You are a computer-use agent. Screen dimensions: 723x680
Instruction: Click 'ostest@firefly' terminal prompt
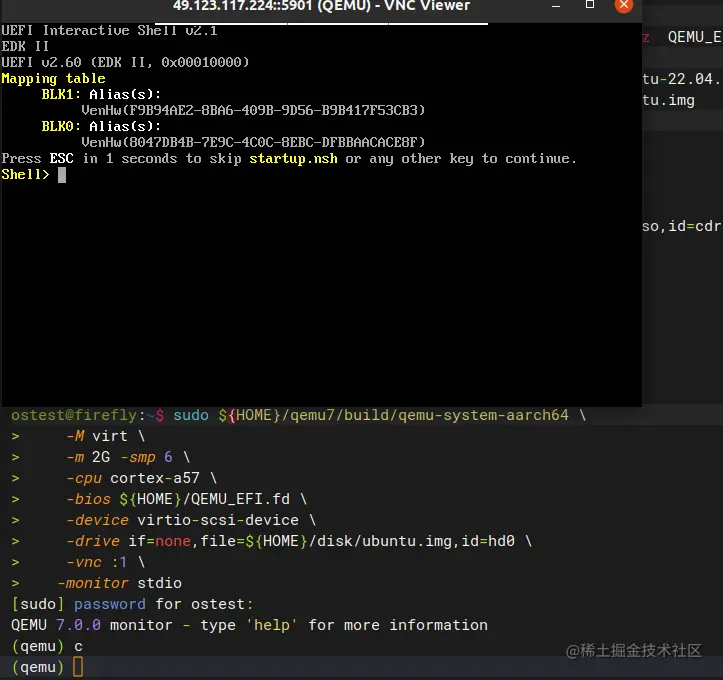coord(74,415)
